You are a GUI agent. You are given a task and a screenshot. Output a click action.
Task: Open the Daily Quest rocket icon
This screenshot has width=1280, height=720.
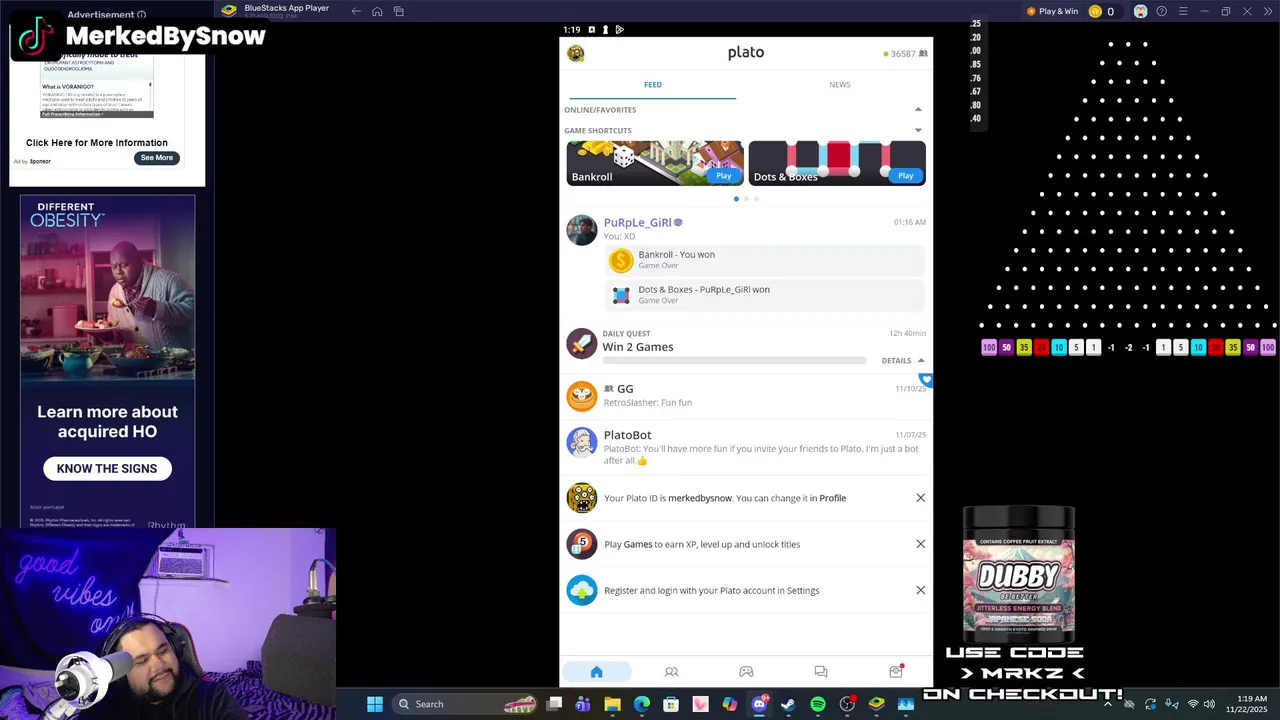581,343
